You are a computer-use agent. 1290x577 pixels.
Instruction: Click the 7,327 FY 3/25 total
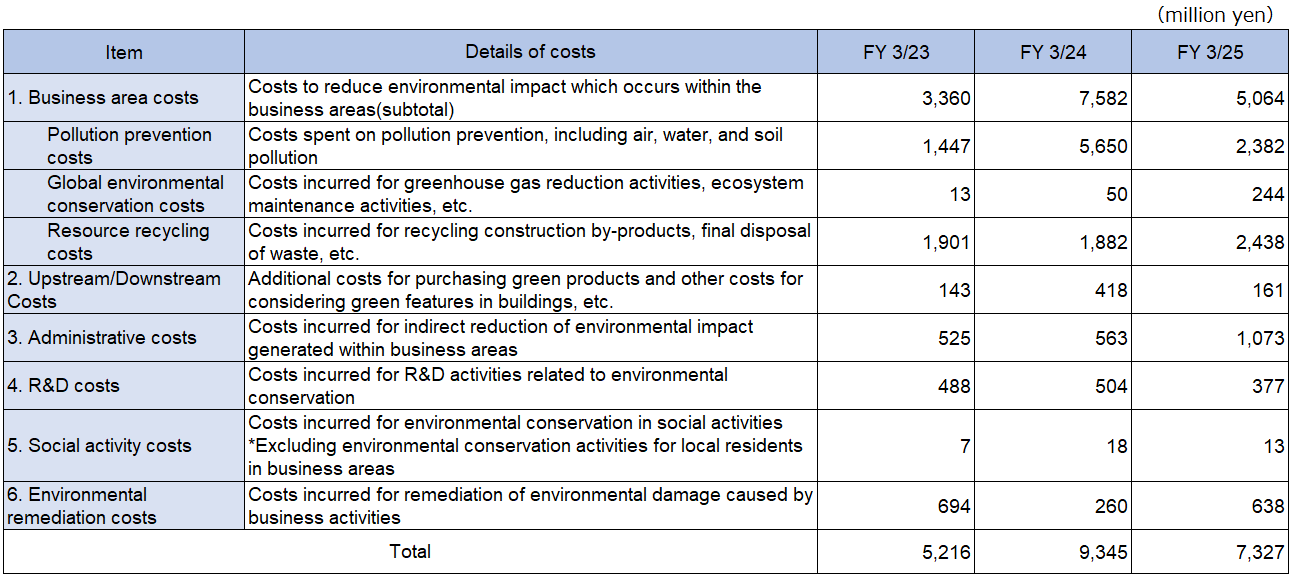[1258, 551]
